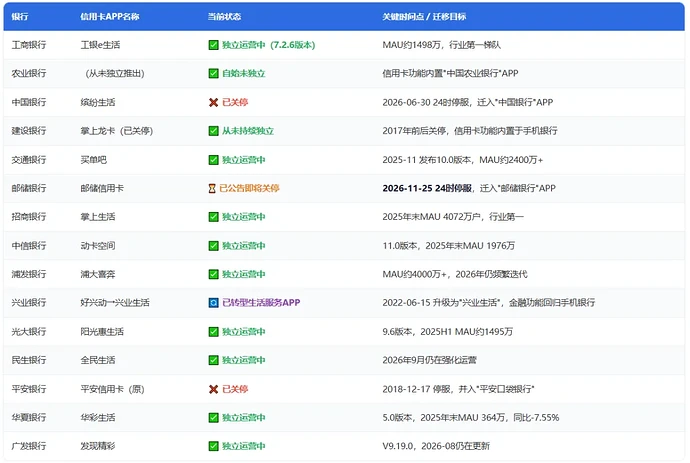Click 独立运营中 status in 华夏银行 row
Image resolution: width=690 pixels, height=463 pixels.
[x=243, y=418]
